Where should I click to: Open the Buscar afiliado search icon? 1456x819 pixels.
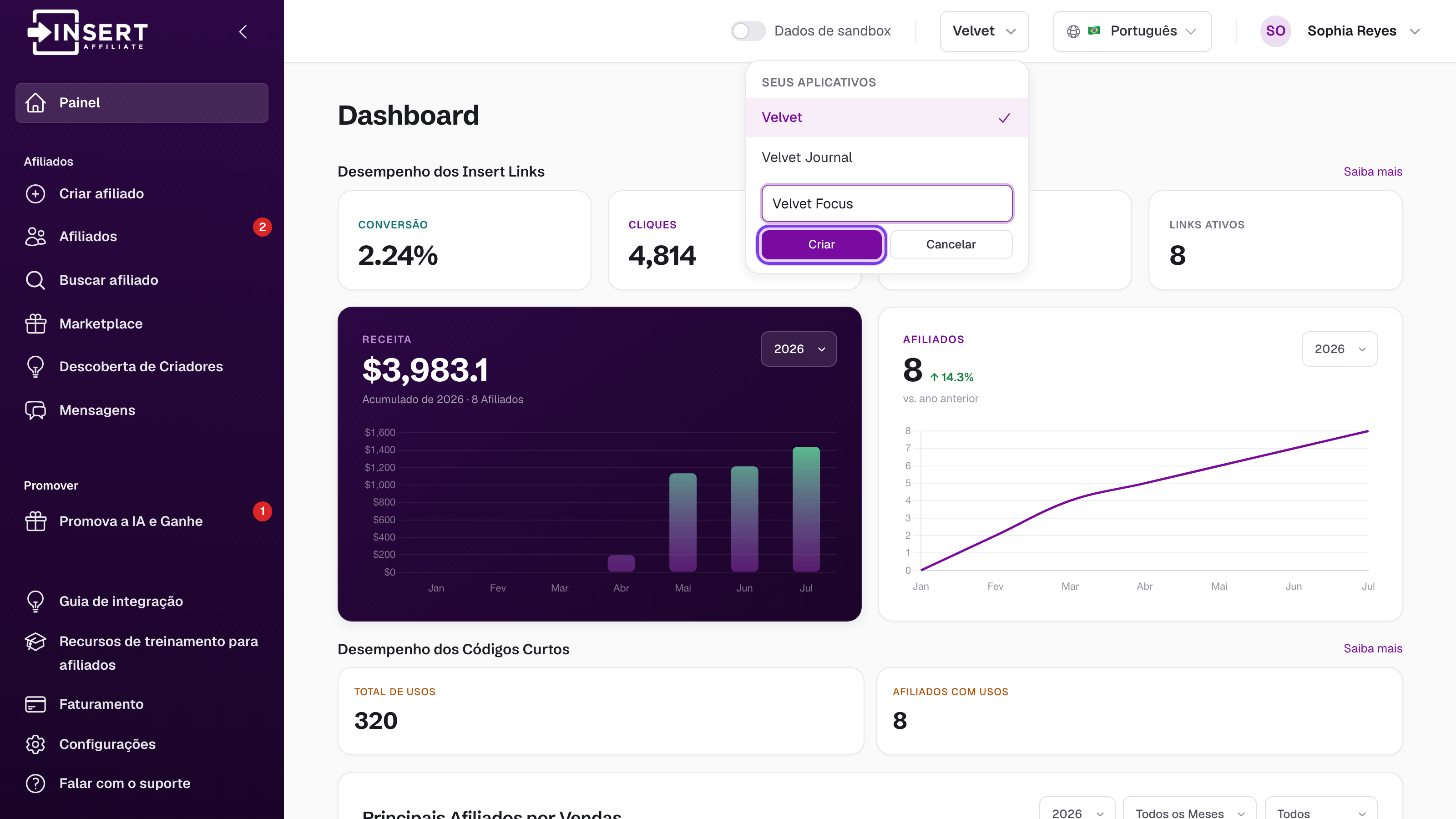(35, 280)
